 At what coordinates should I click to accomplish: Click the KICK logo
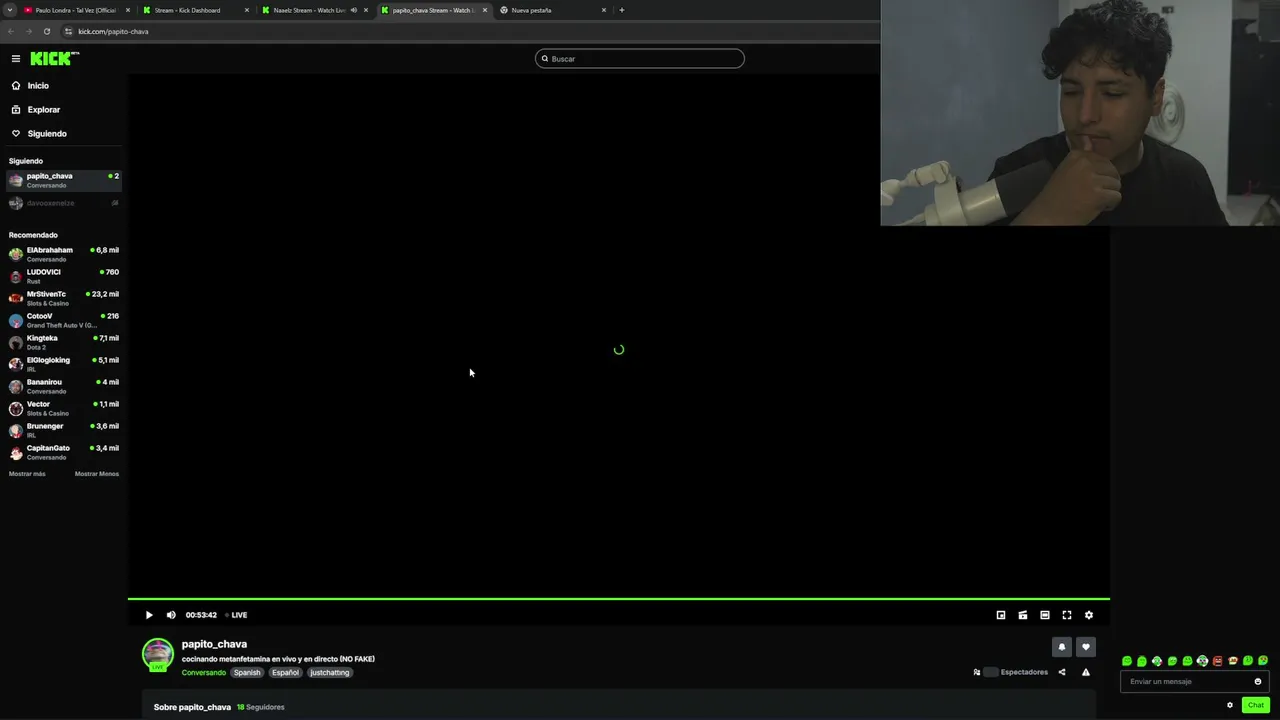[x=54, y=59]
